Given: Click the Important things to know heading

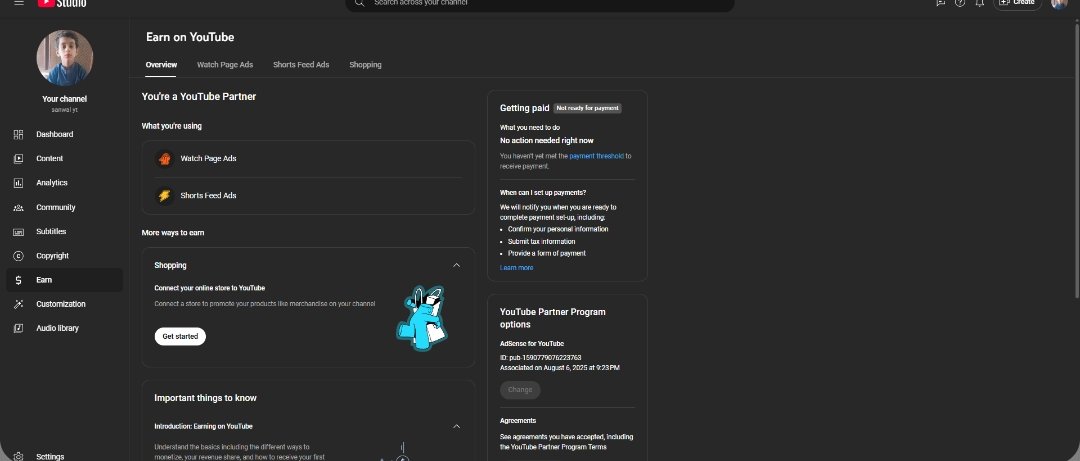Looking at the screenshot, I should click(205, 398).
